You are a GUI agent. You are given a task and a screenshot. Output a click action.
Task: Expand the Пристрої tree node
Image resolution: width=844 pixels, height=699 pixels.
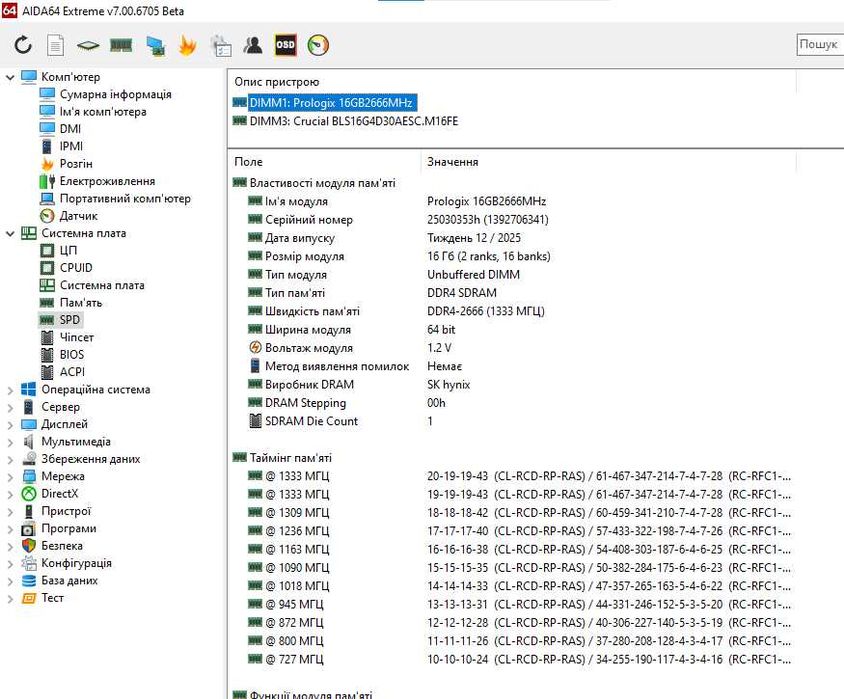pyautogui.click(x=10, y=512)
